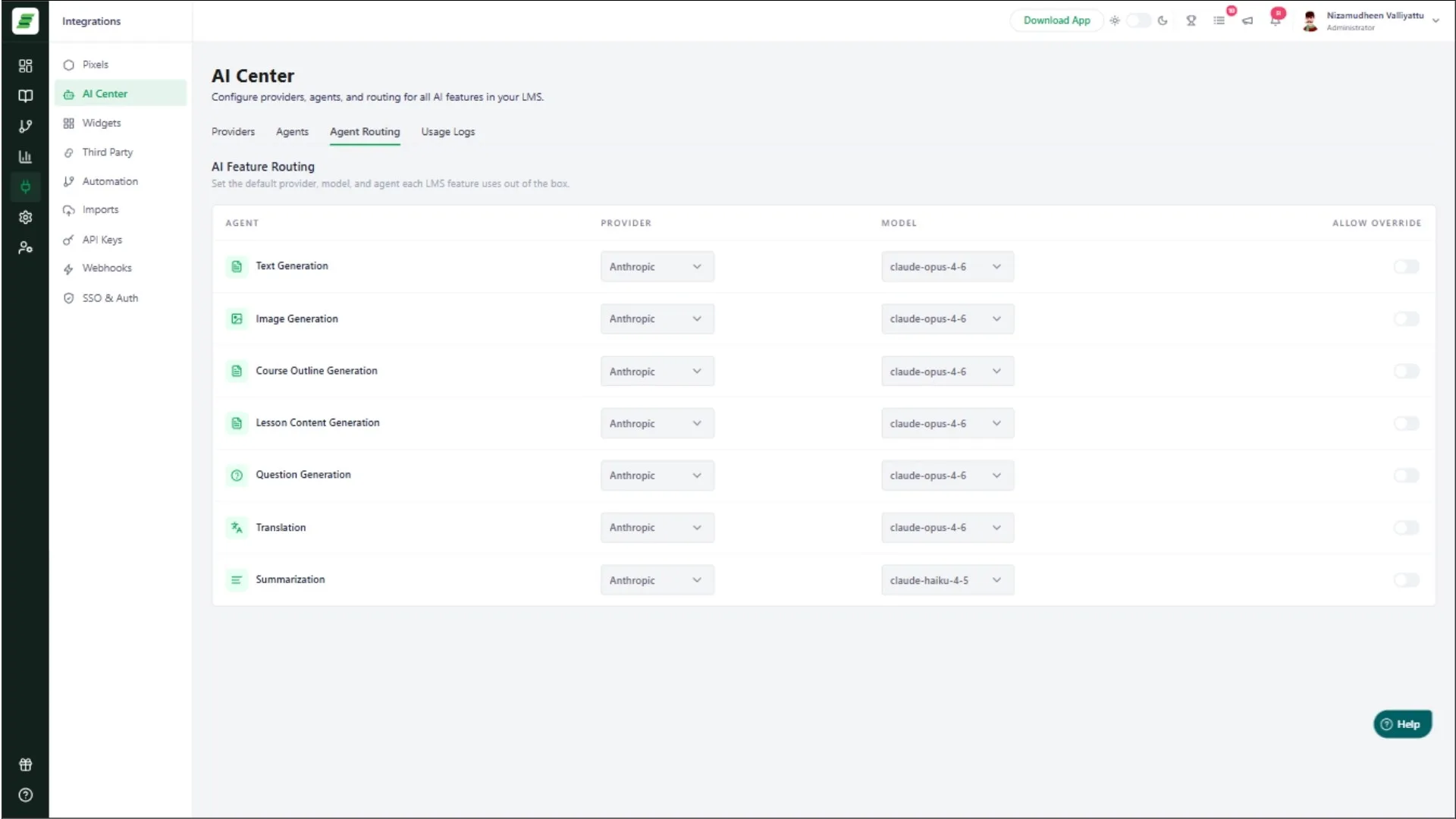The width and height of the screenshot is (1456, 819).
Task: Open provider dropdown for Lesson Content Generation
Action: [657, 423]
